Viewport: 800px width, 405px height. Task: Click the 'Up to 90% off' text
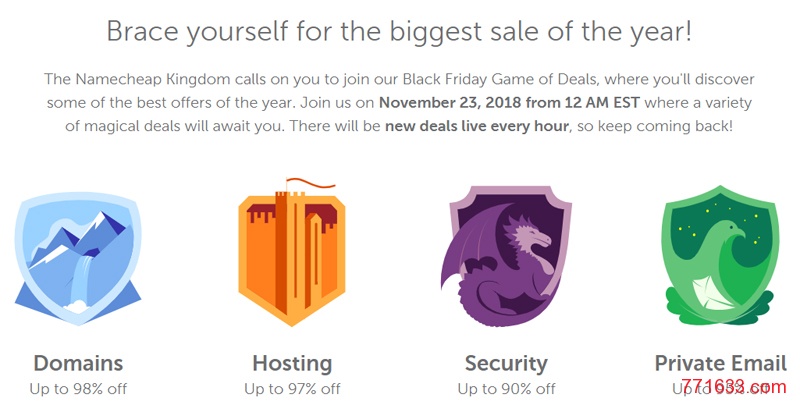tap(506, 389)
